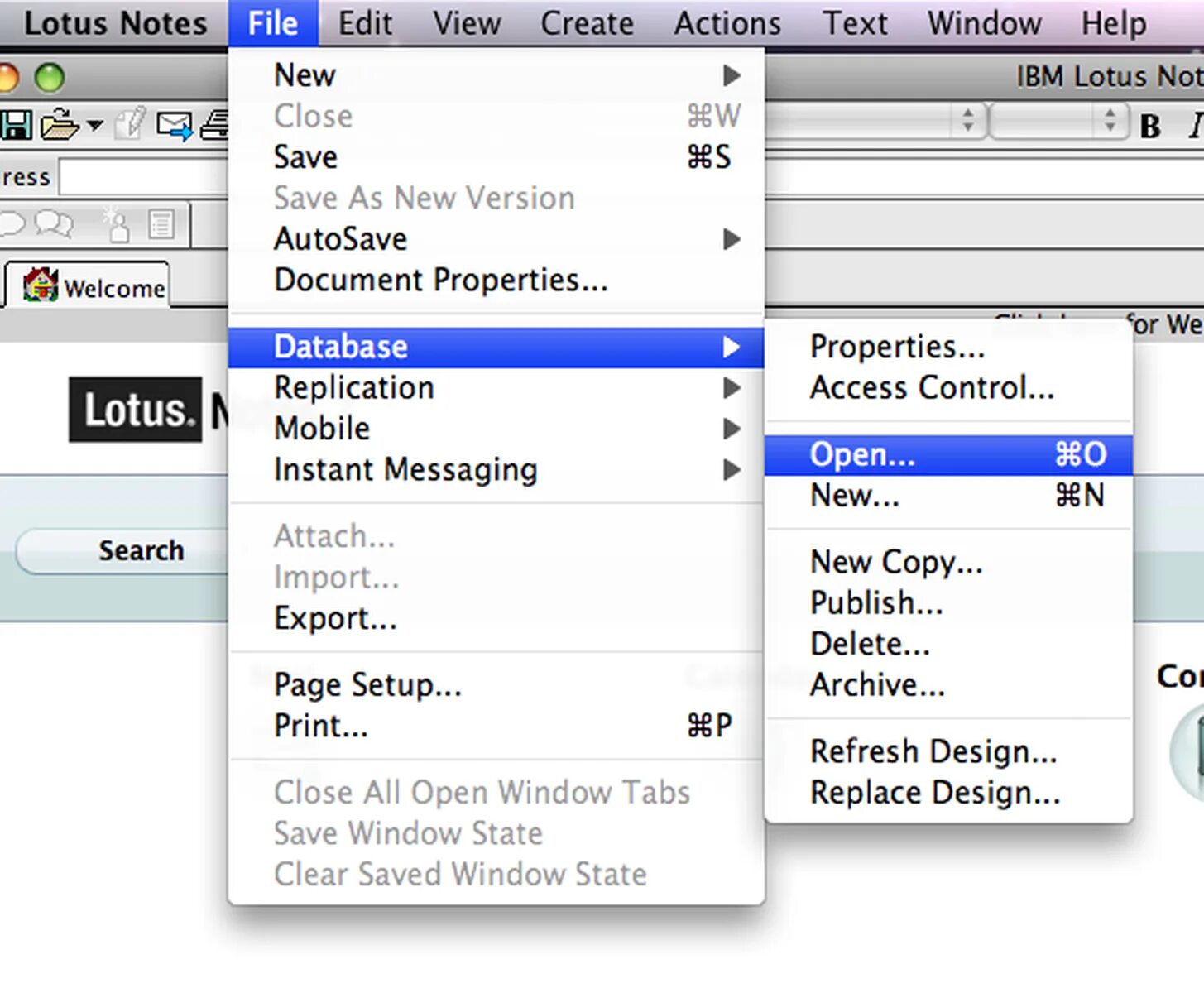Image resolution: width=1204 pixels, height=993 pixels.
Task: Click the send mail envelope icon
Action: click(x=174, y=126)
